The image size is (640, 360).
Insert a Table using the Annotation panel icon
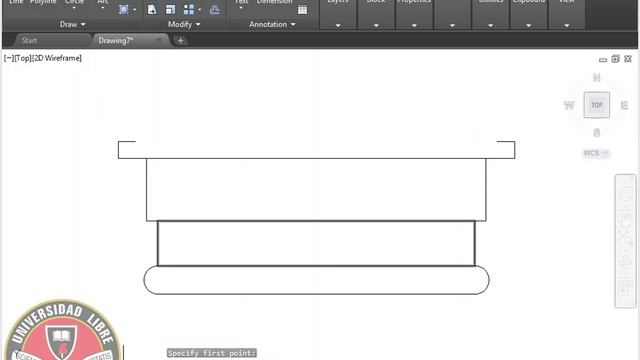pos(302,10)
